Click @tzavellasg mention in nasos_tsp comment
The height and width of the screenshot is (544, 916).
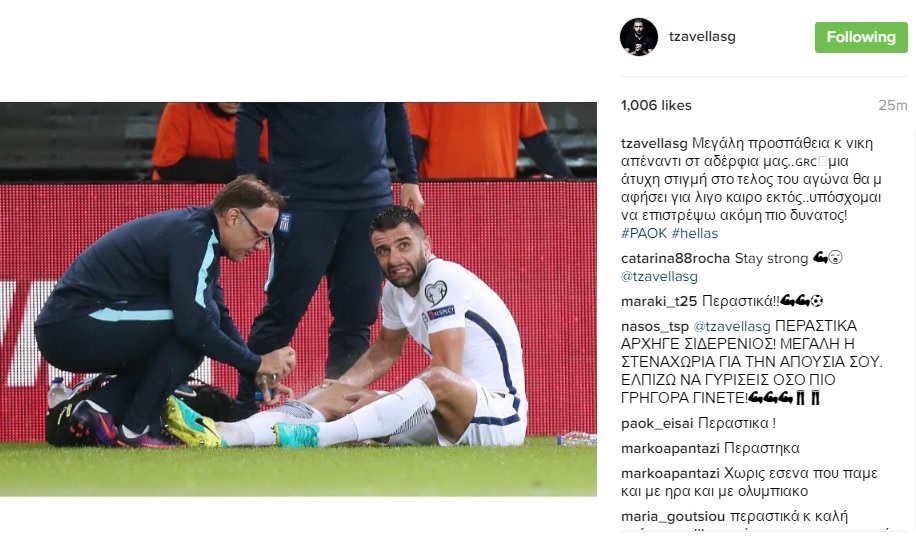(732, 326)
